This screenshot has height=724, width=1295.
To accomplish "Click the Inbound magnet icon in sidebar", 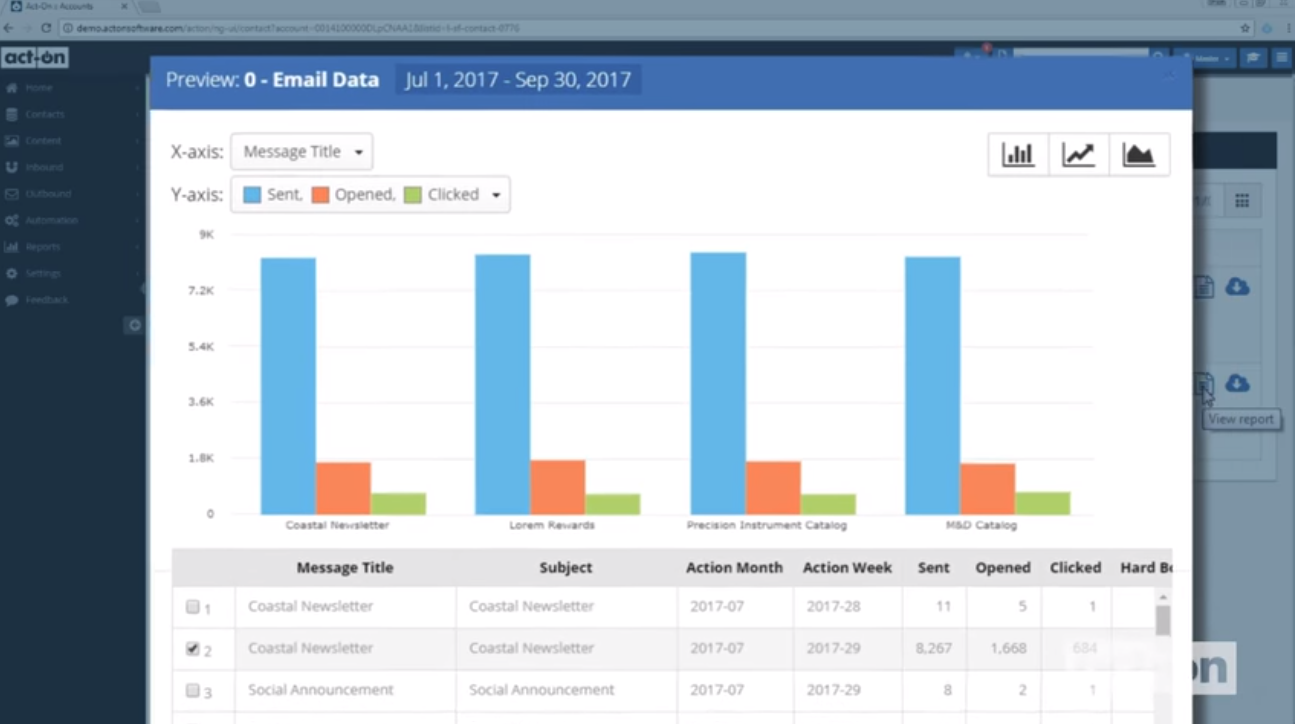I will coord(12,167).
